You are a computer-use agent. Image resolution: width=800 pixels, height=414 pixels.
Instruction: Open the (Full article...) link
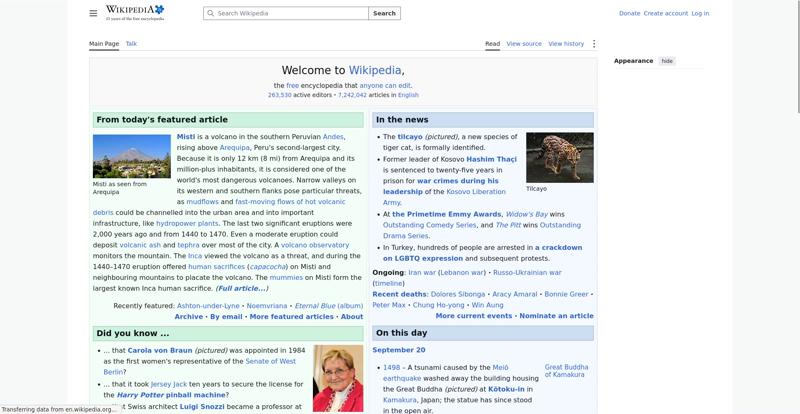tap(242, 288)
